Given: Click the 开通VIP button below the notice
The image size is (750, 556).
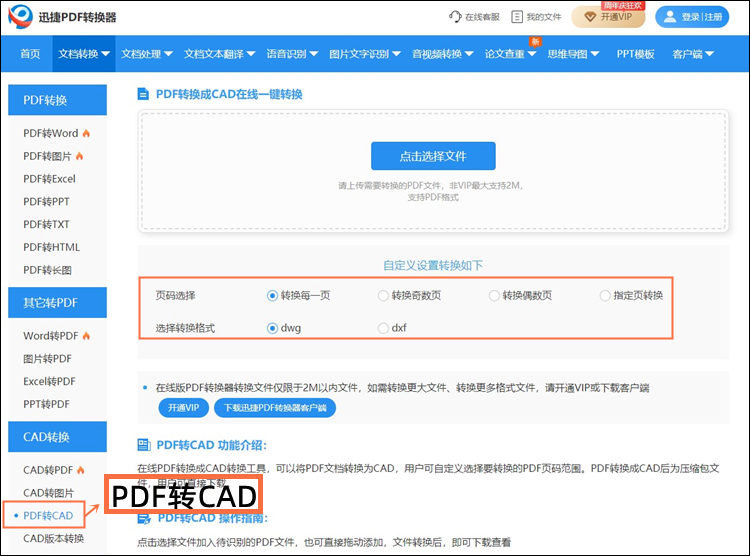Looking at the screenshot, I should (x=183, y=408).
